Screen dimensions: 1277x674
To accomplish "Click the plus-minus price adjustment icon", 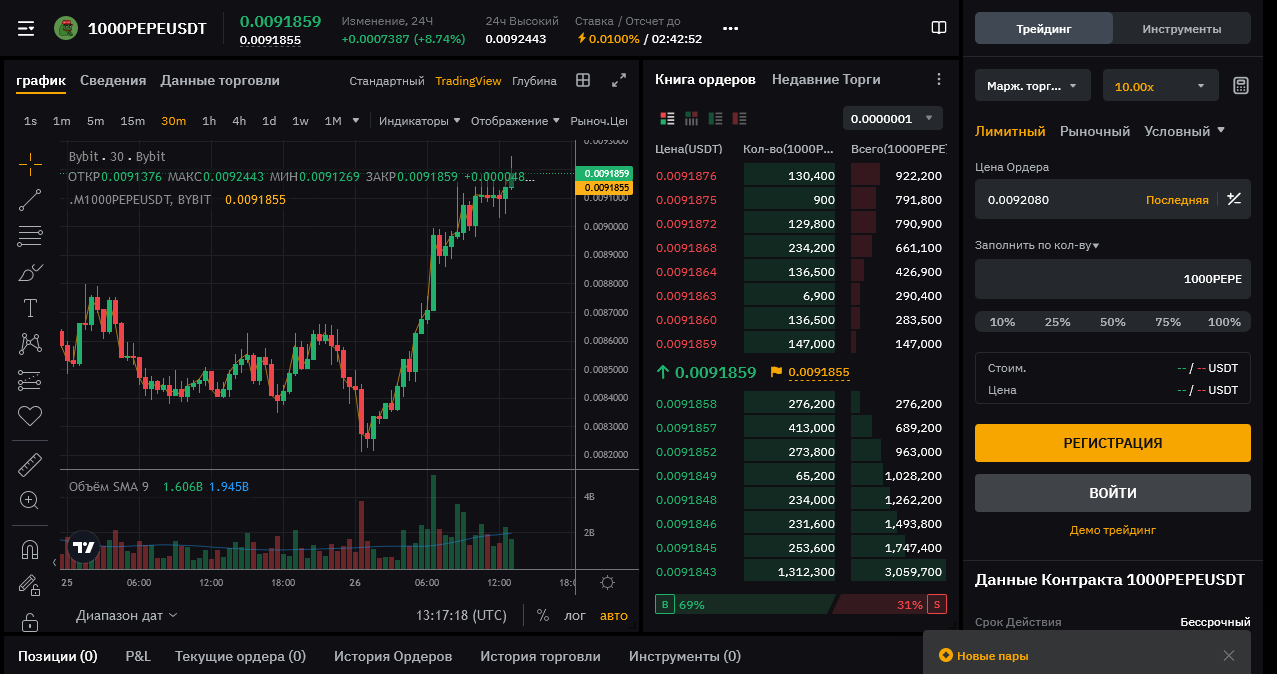I will tap(1234, 199).
